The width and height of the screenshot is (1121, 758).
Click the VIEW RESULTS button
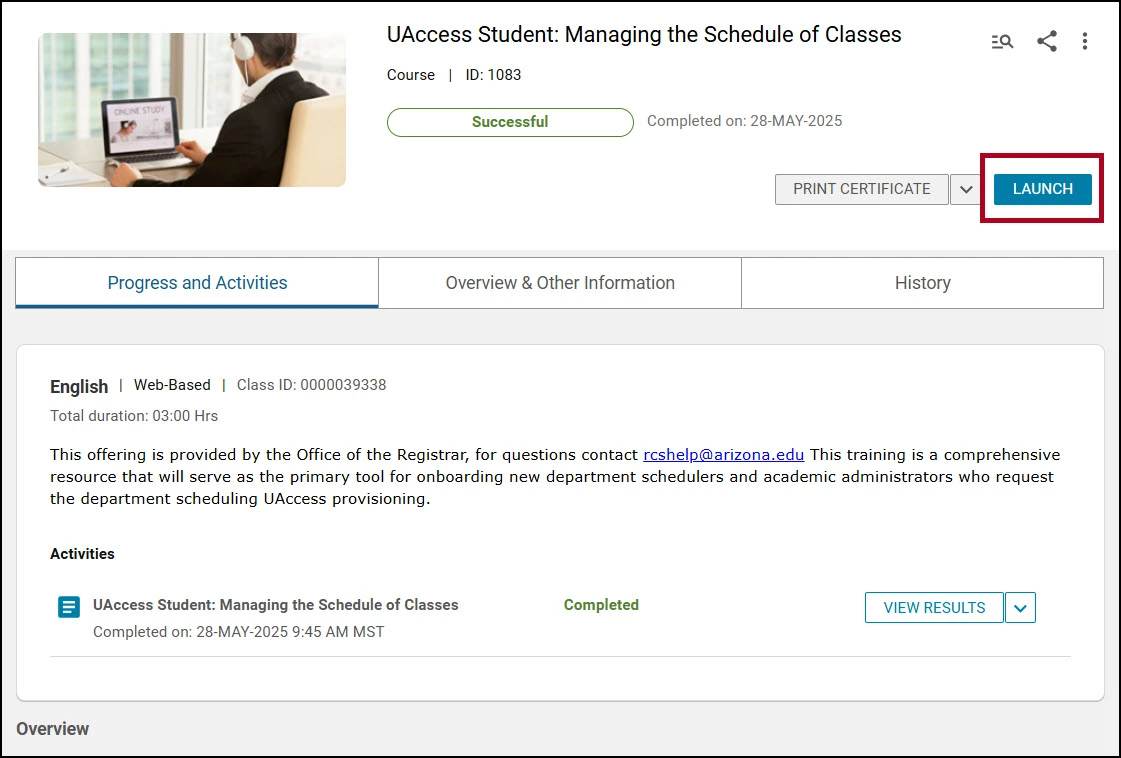[x=934, y=608]
